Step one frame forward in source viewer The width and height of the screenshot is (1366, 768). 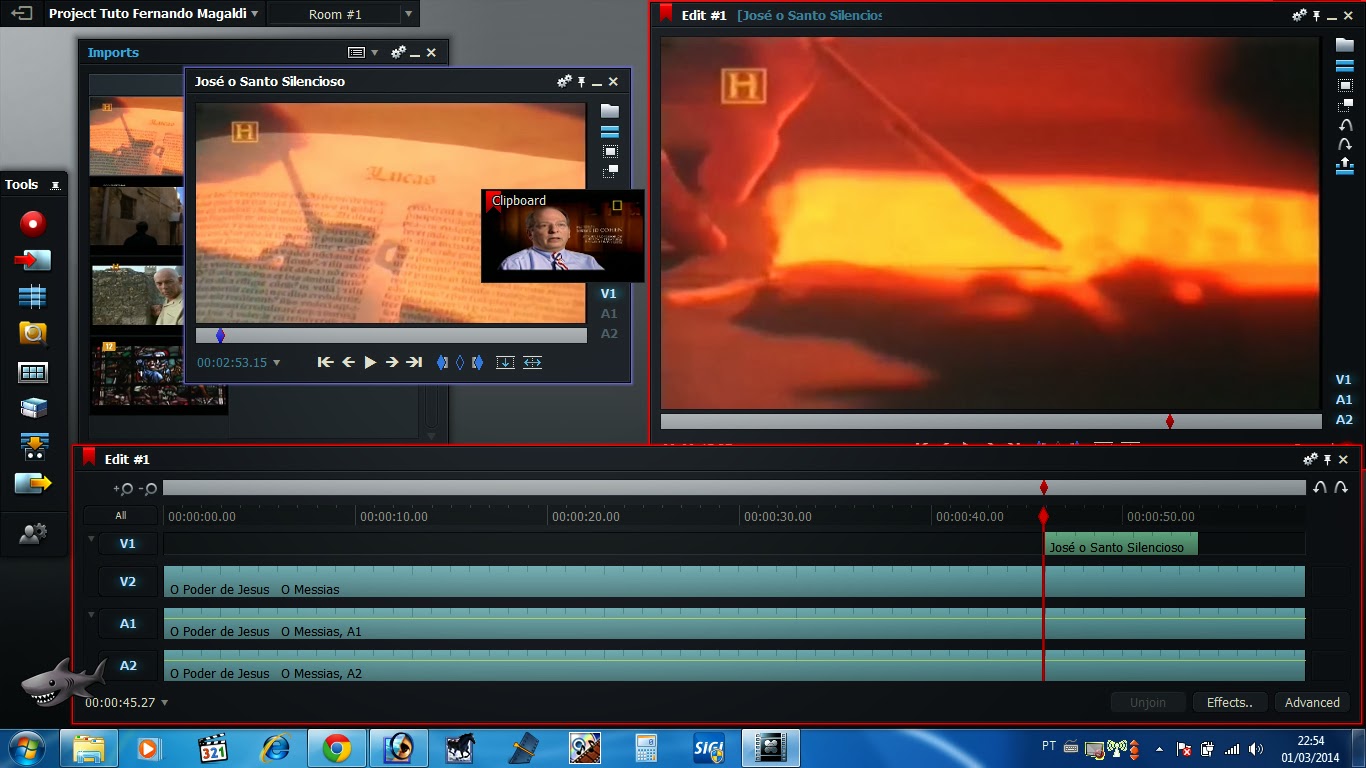[x=392, y=362]
